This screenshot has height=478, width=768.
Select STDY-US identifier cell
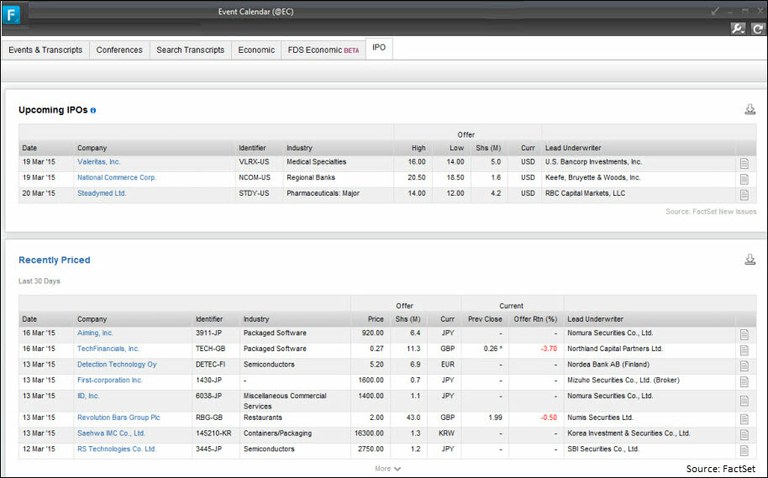(254, 193)
